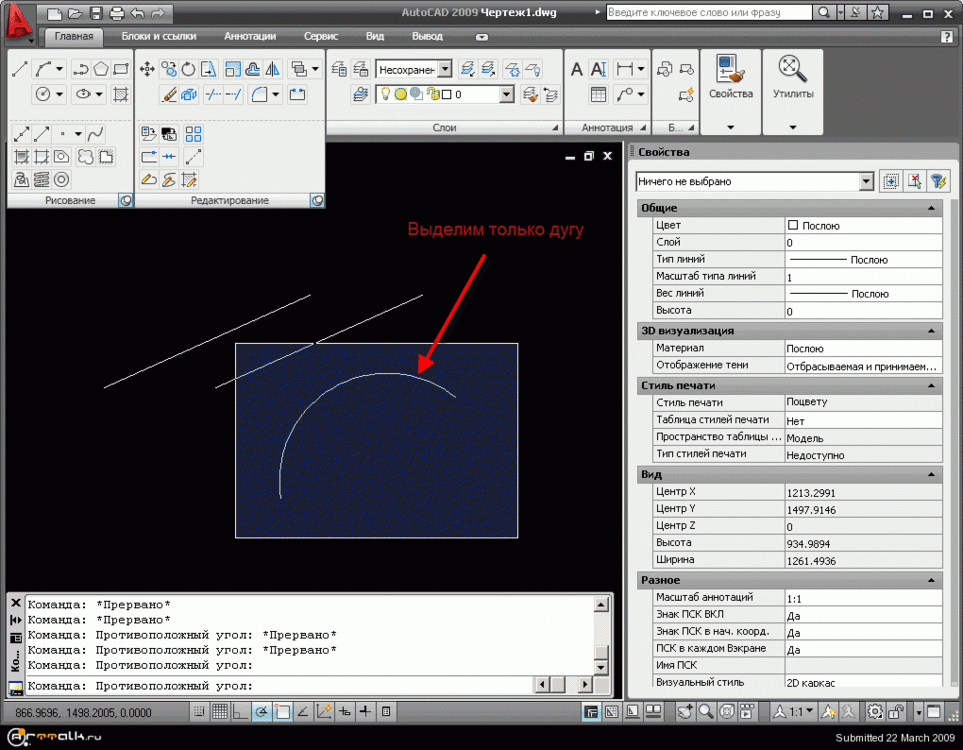Open the 'Блоки и ссылки' ribbon tab

click(x=156, y=36)
